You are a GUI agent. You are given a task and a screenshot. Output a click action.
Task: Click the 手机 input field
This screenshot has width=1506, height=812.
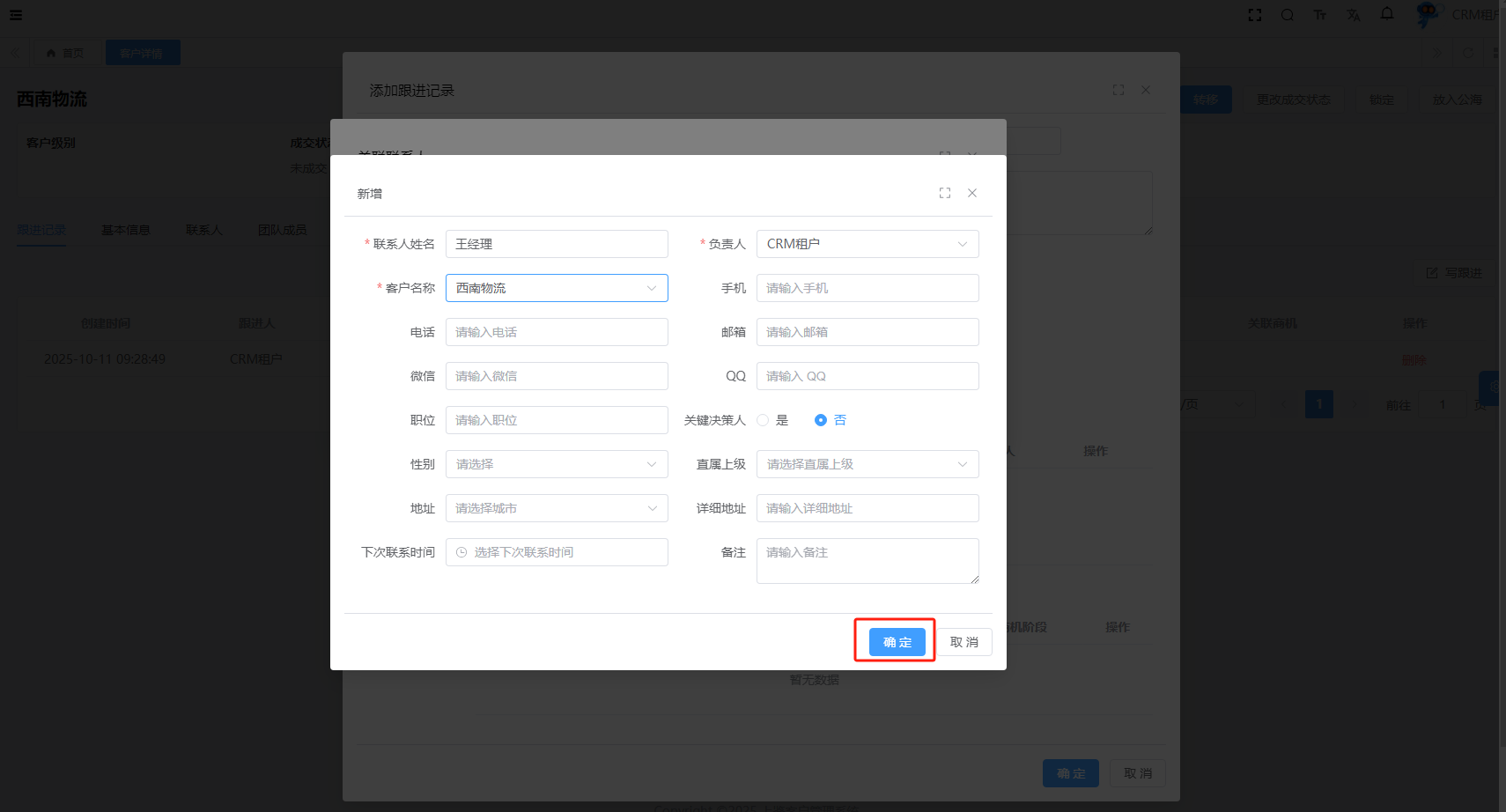point(867,288)
